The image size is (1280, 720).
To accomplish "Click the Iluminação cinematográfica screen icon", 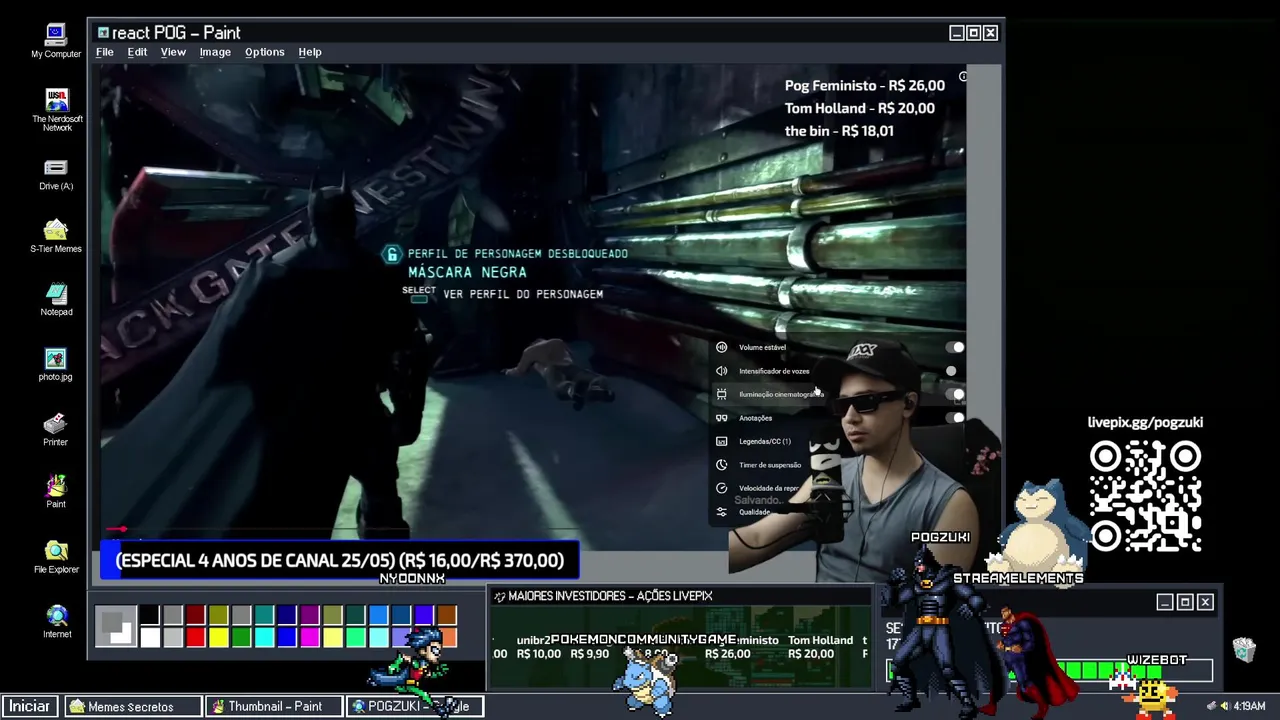I will (721, 394).
